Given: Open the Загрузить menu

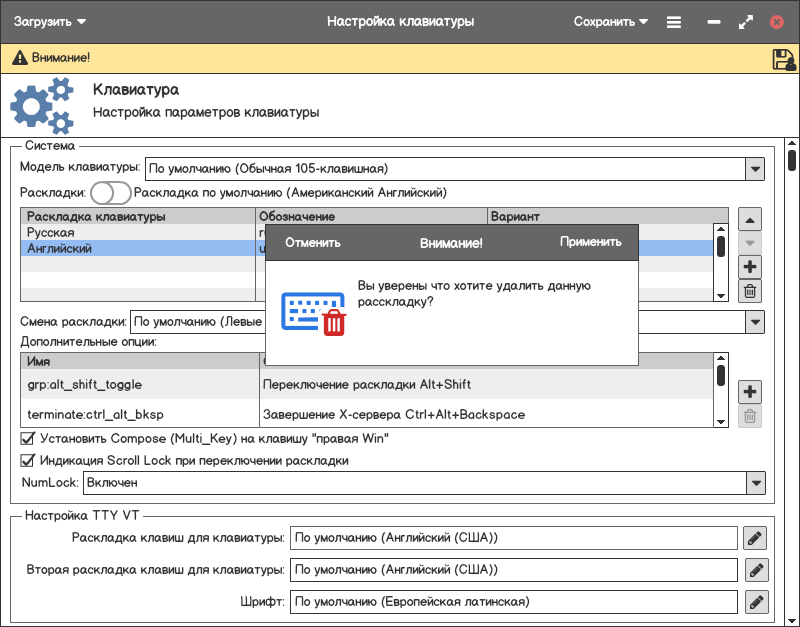Looking at the screenshot, I should [50, 21].
